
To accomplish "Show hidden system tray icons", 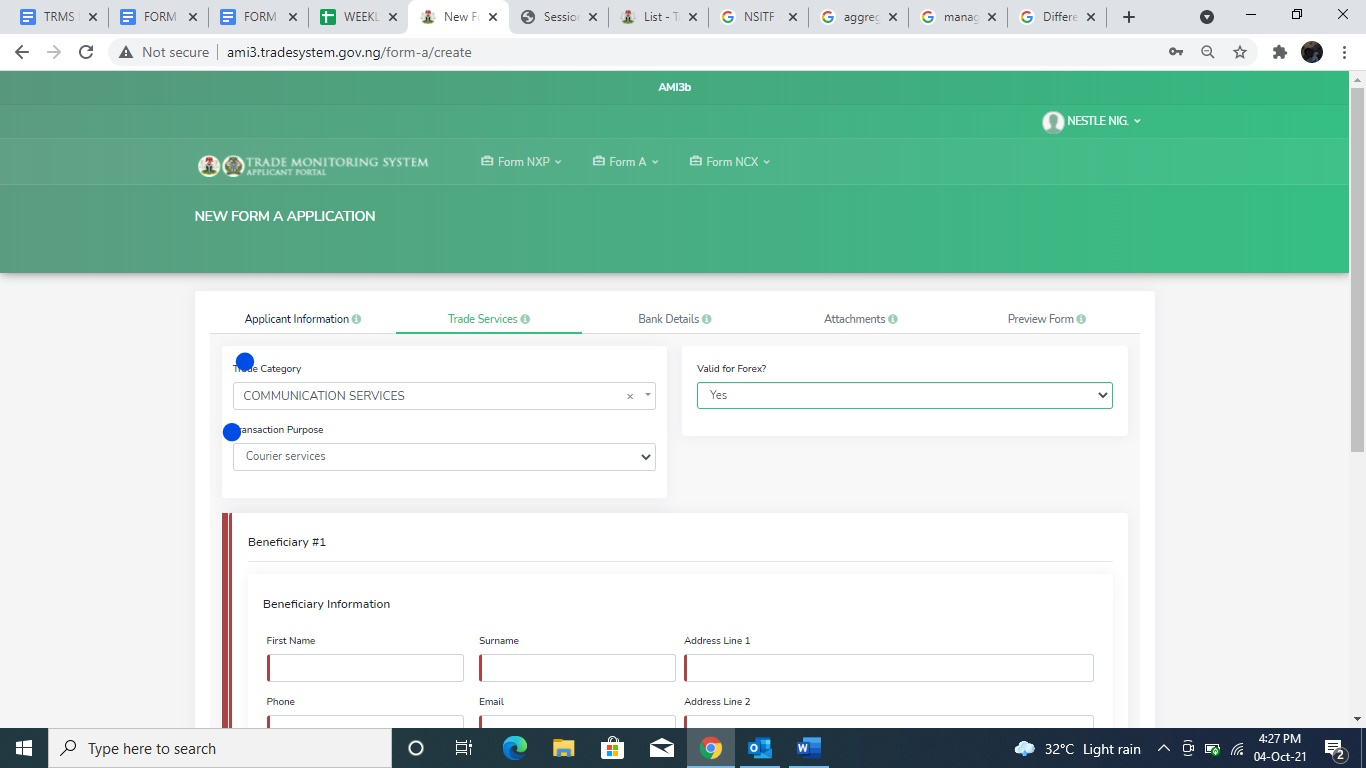I will (x=1163, y=748).
